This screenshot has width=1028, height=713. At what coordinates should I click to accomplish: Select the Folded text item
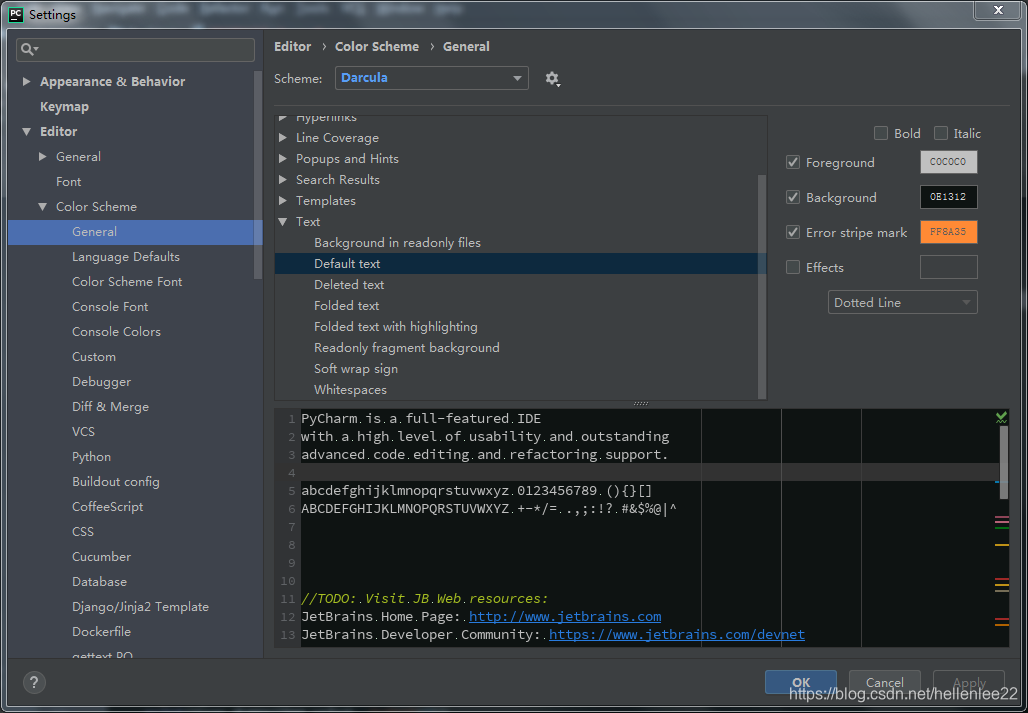click(x=346, y=305)
